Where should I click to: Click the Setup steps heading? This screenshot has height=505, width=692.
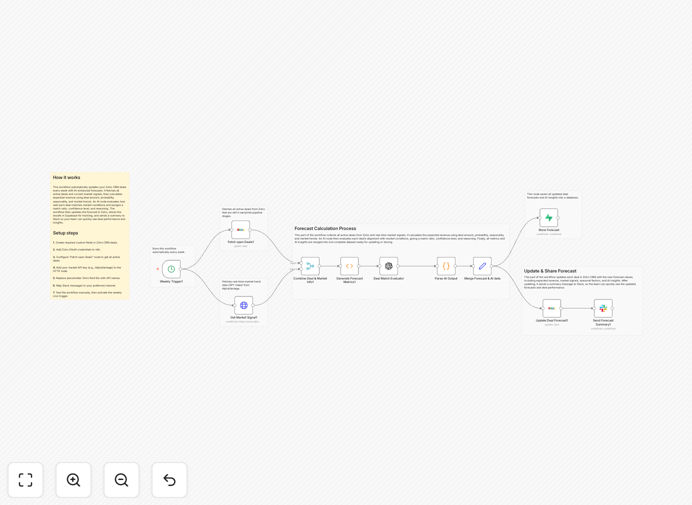(x=65, y=233)
